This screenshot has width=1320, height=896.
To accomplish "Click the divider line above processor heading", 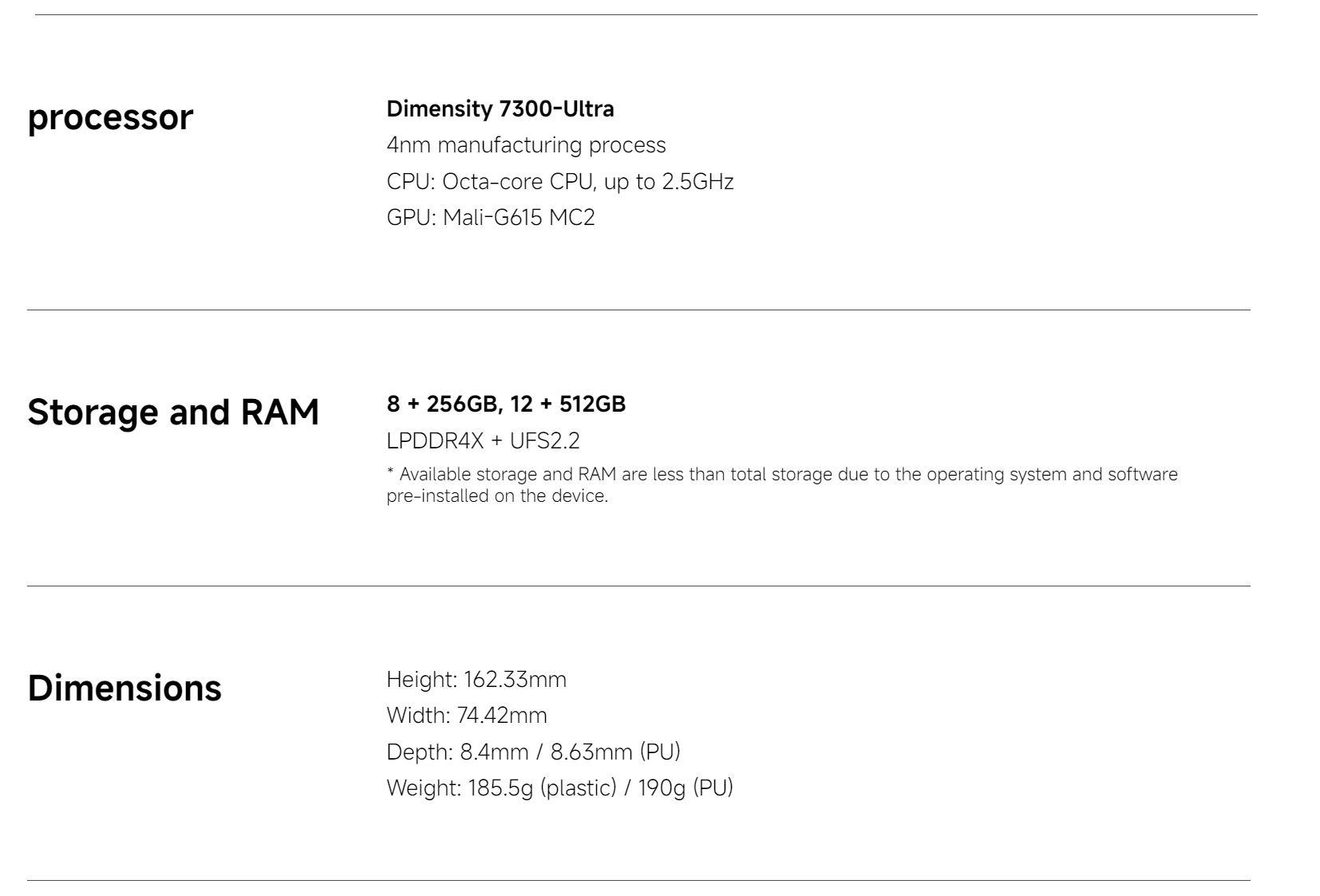I will [646, 15].
